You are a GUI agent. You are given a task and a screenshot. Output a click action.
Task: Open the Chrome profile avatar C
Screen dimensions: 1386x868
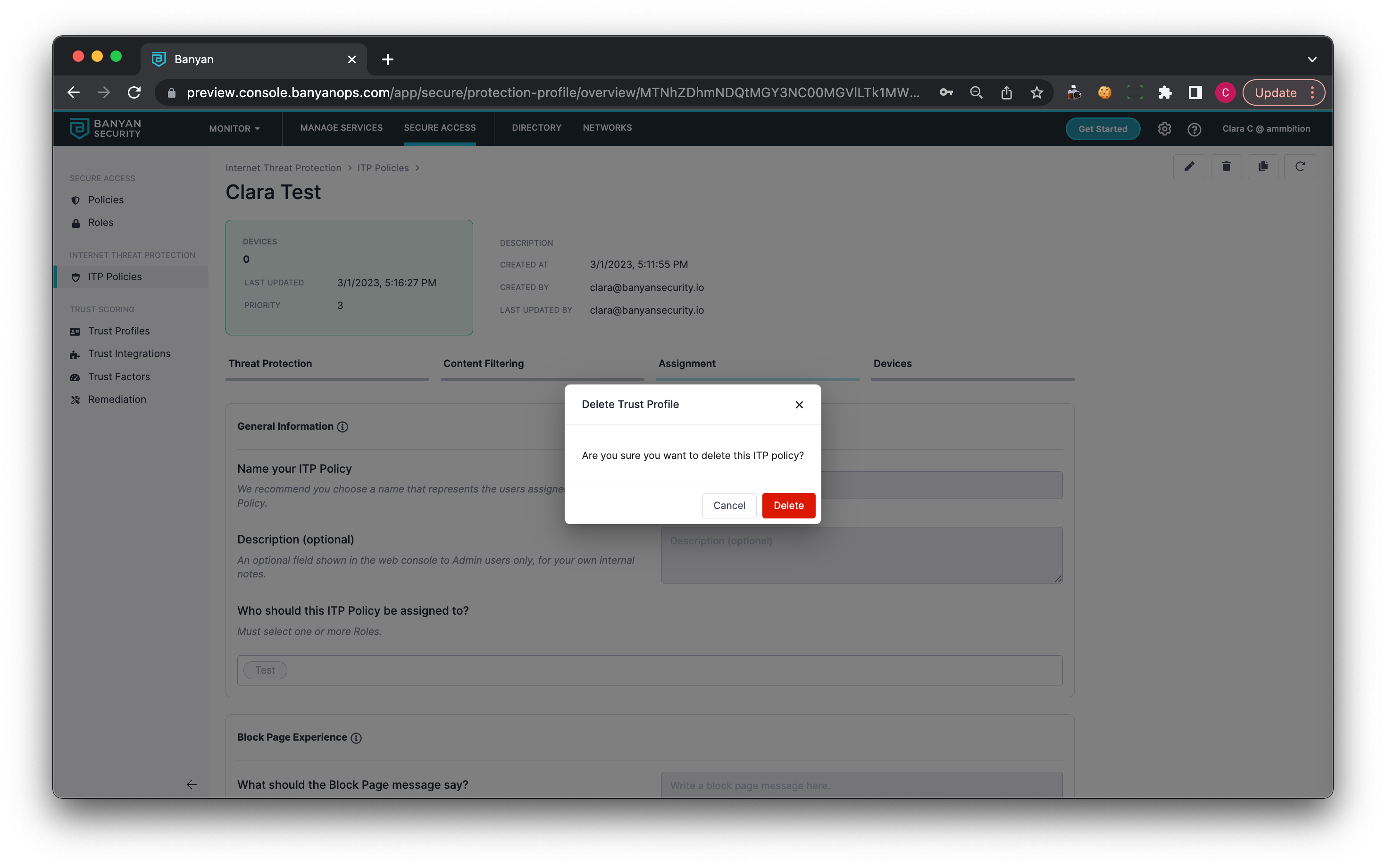pyautogui.click(x=1225, y=92)
